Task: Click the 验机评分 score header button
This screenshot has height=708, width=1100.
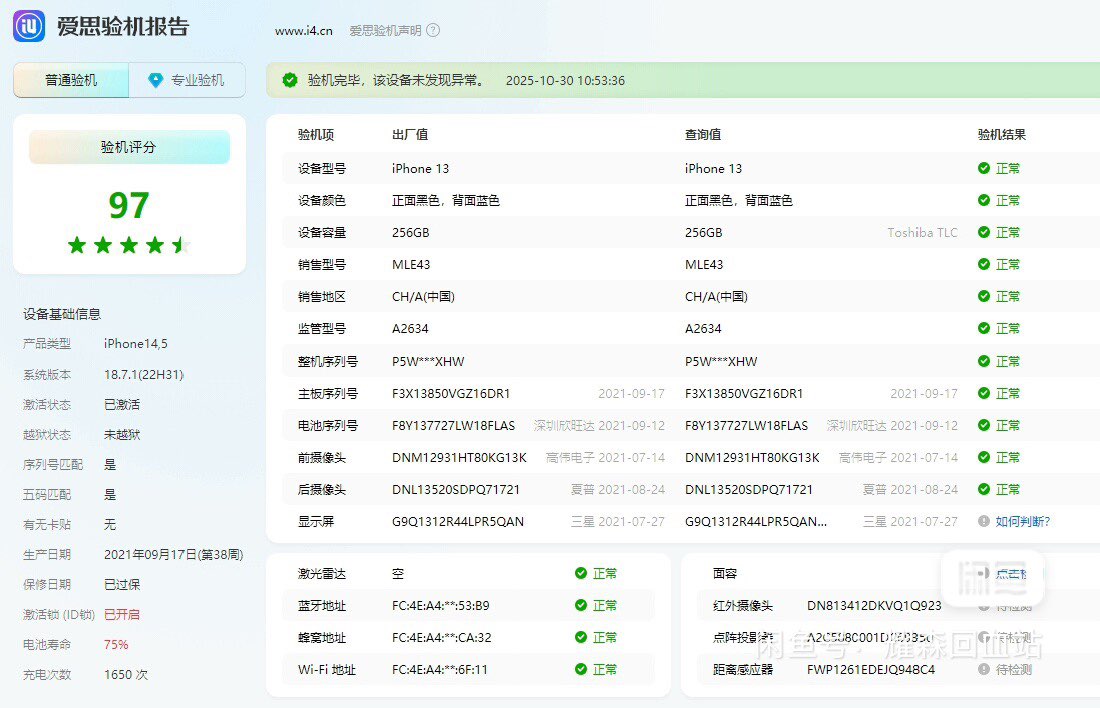Action: point(129,147)
